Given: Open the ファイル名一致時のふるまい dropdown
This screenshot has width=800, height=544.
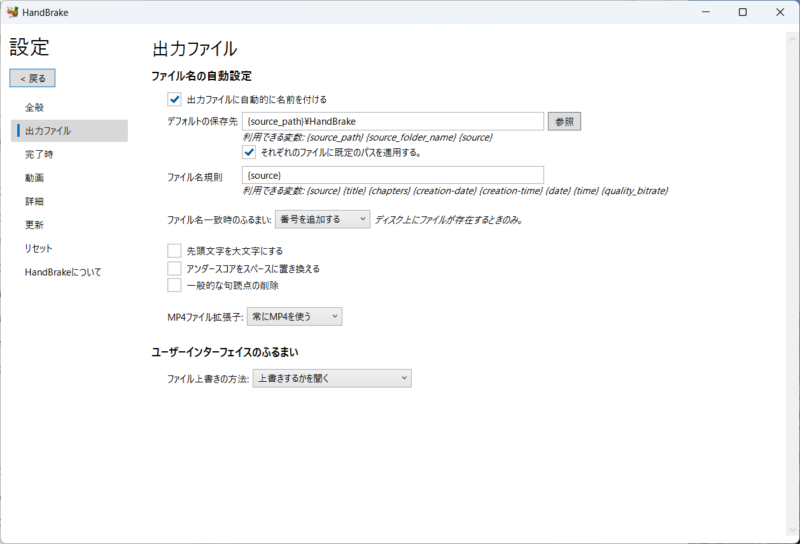Looking at the screenshot, I should pos(322,219).
